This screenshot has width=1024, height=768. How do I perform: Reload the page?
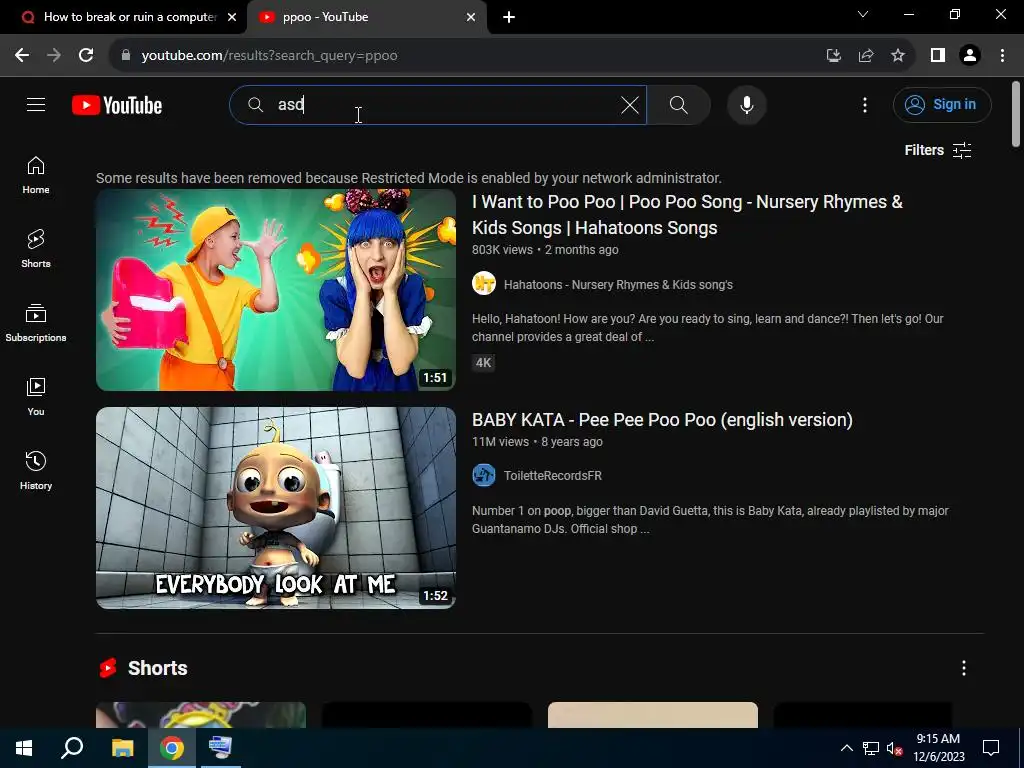point(86,56)
